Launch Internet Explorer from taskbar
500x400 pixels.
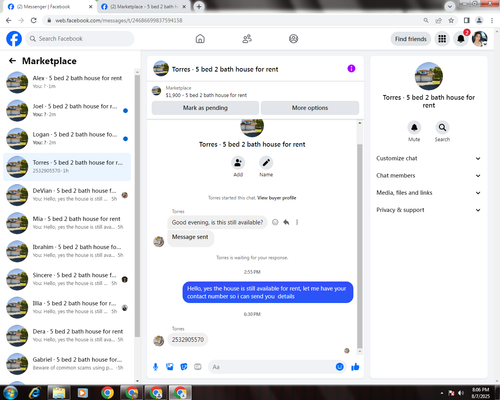(34, 393)
